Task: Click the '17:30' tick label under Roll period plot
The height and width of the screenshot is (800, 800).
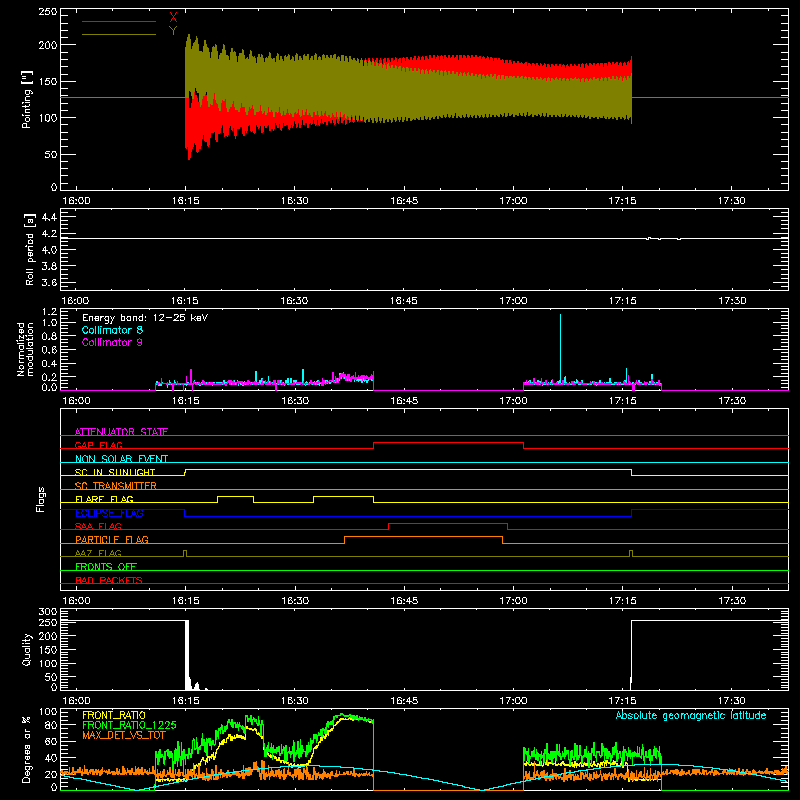Action: click(x=732, y=301)
